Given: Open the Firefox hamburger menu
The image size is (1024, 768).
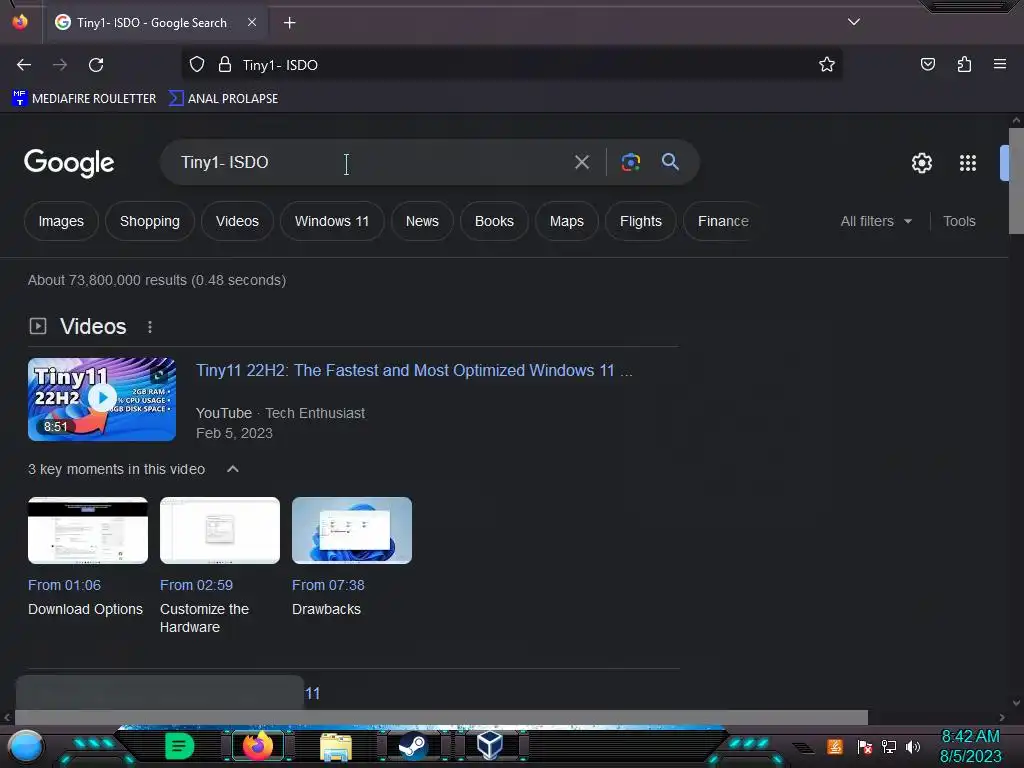Looking at the screenshot, I should pyautogui.click(x=999, y=64).
